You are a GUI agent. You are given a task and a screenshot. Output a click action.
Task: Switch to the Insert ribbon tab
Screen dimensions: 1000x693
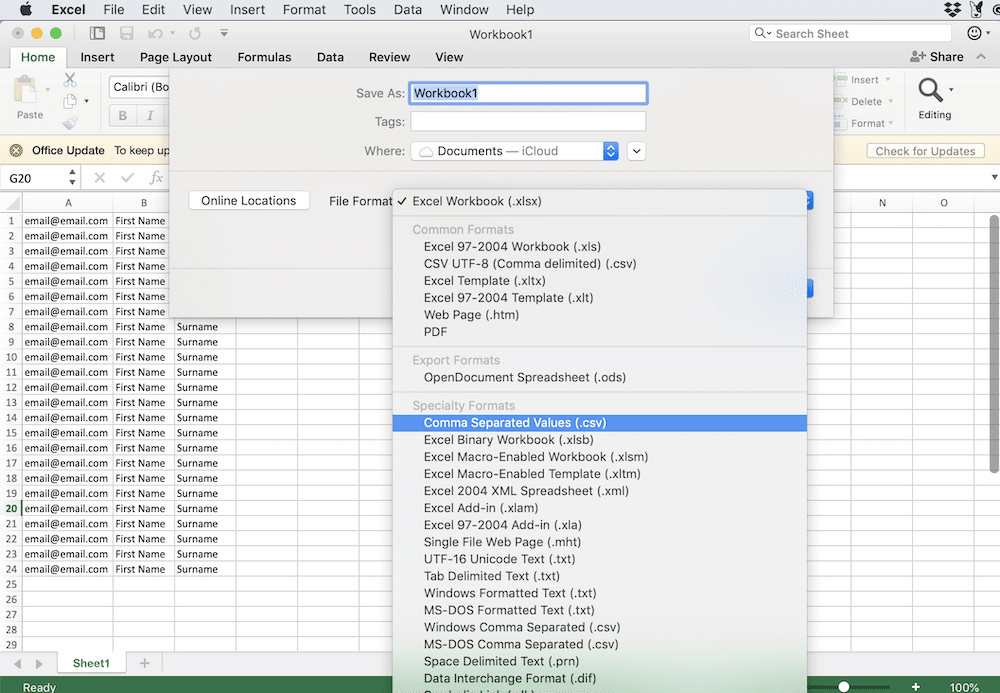[97, 57]
